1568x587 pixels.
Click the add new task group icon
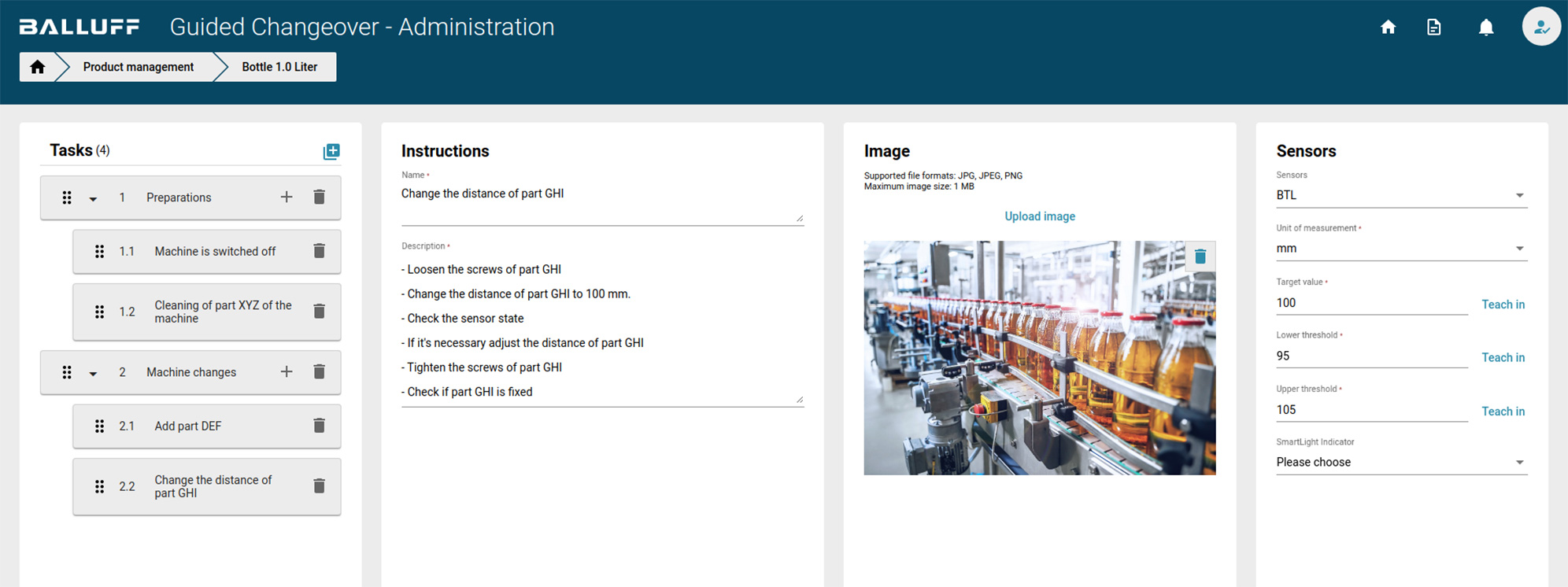(x=331, y=151)
